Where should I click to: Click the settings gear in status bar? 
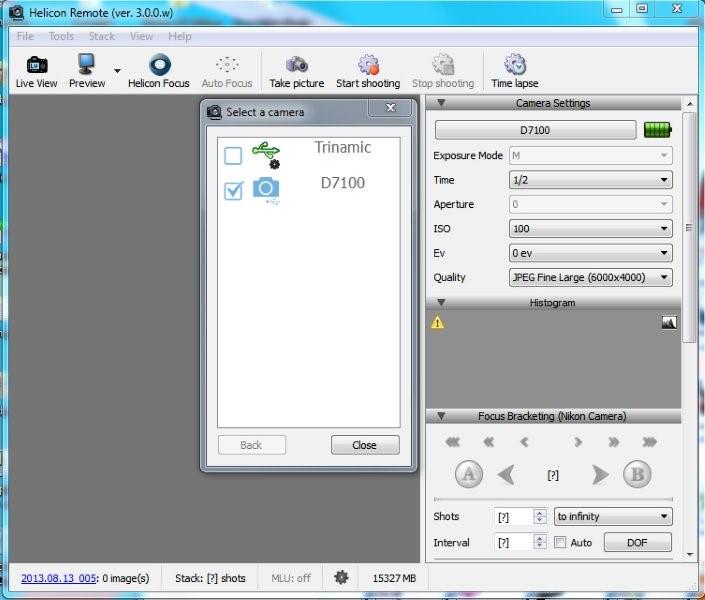(x=341, y=578)
